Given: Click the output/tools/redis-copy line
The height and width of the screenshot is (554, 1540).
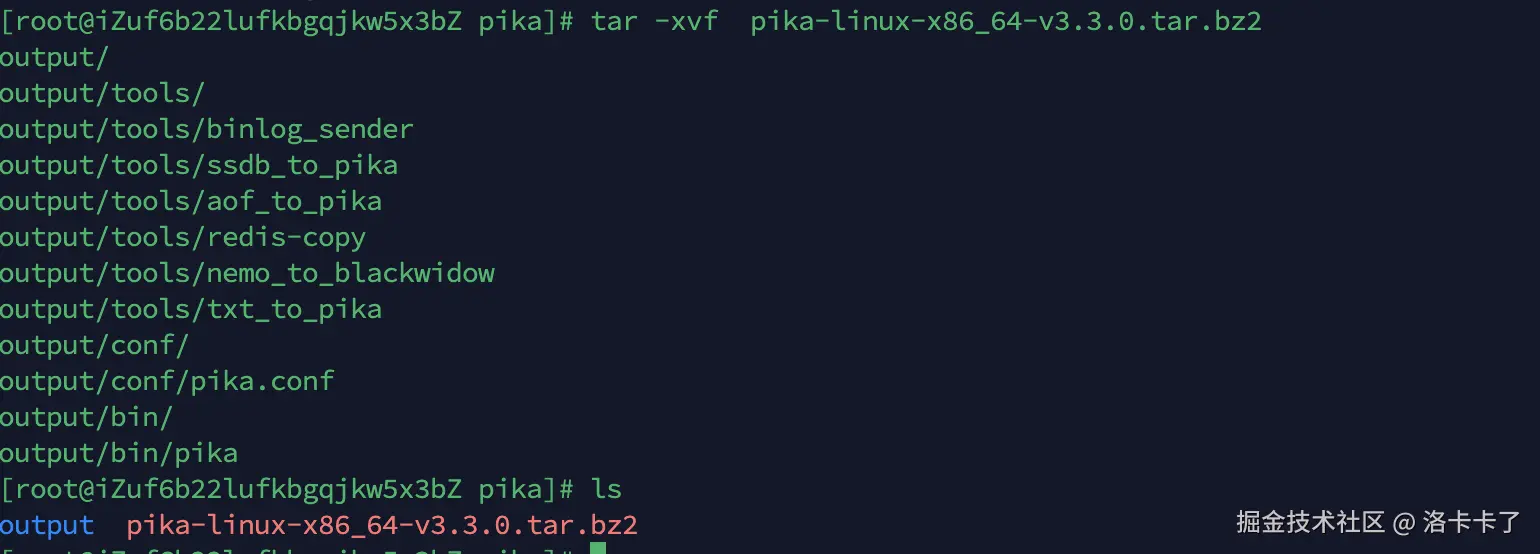Looking at the screenshot, I should tap(183, 237).
